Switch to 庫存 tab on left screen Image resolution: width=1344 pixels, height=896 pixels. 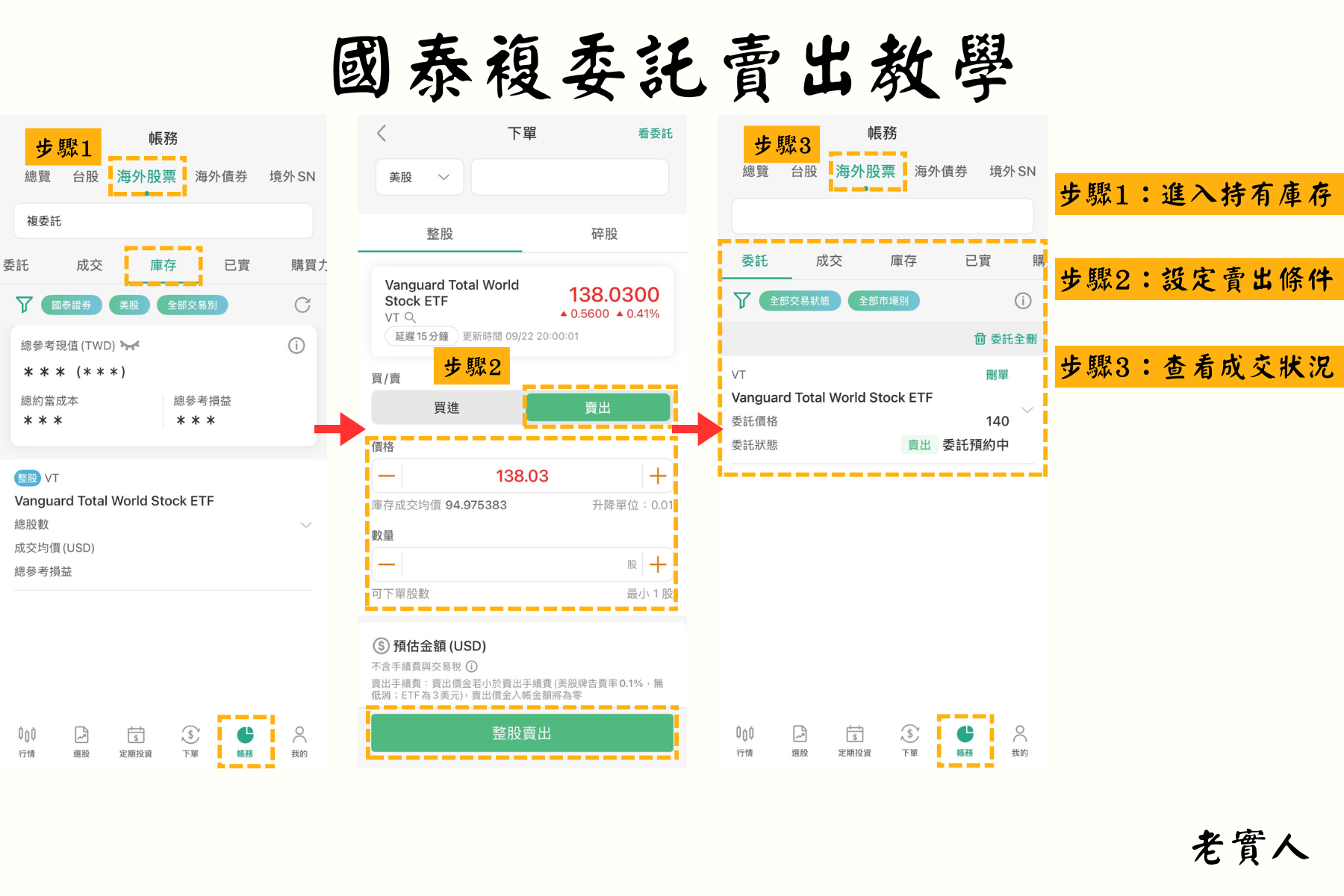click(164, 265)
